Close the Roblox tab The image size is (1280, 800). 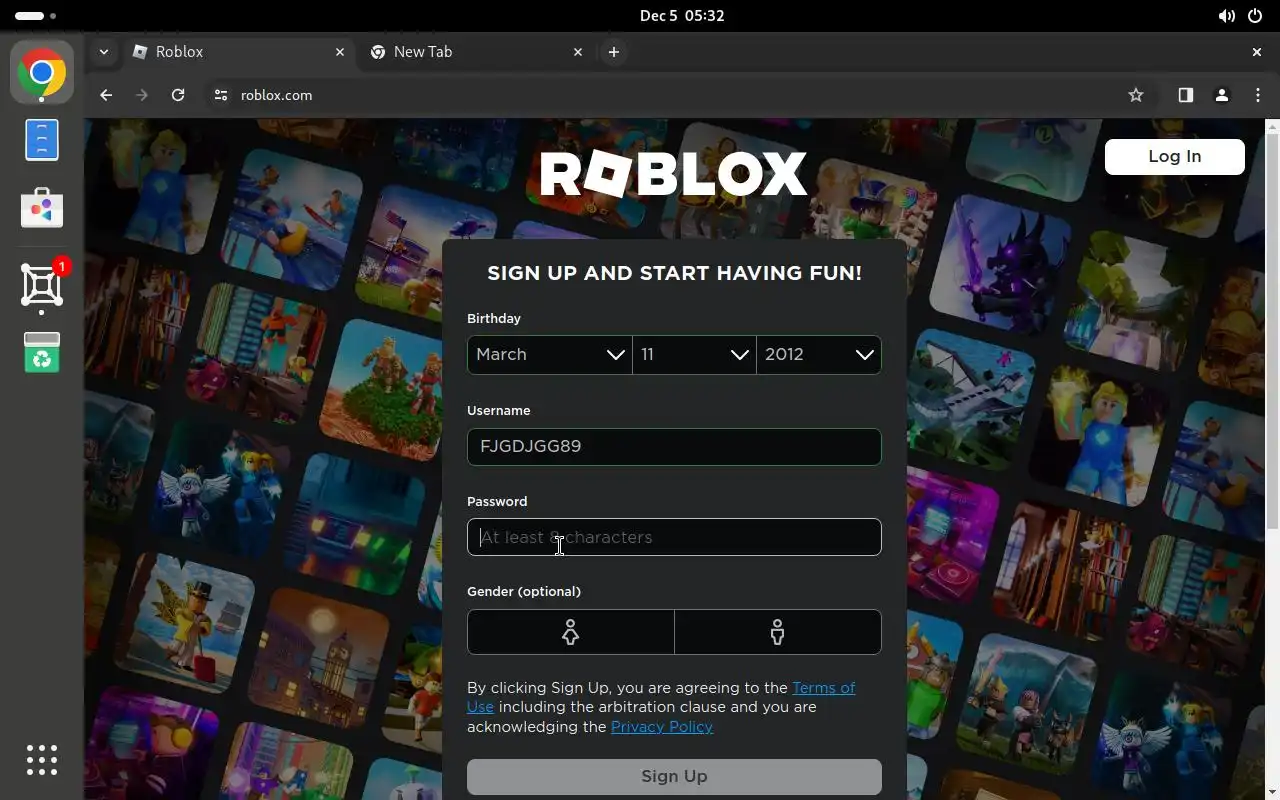[x=340, y=52]
